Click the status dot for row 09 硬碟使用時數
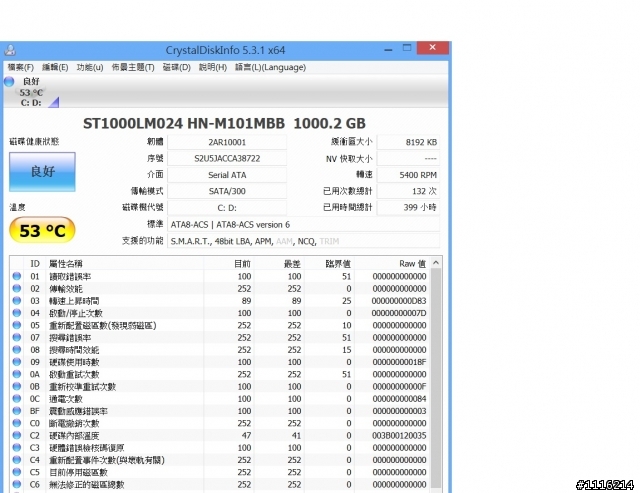Screen dimensions: 640x493 pos(17,362)
